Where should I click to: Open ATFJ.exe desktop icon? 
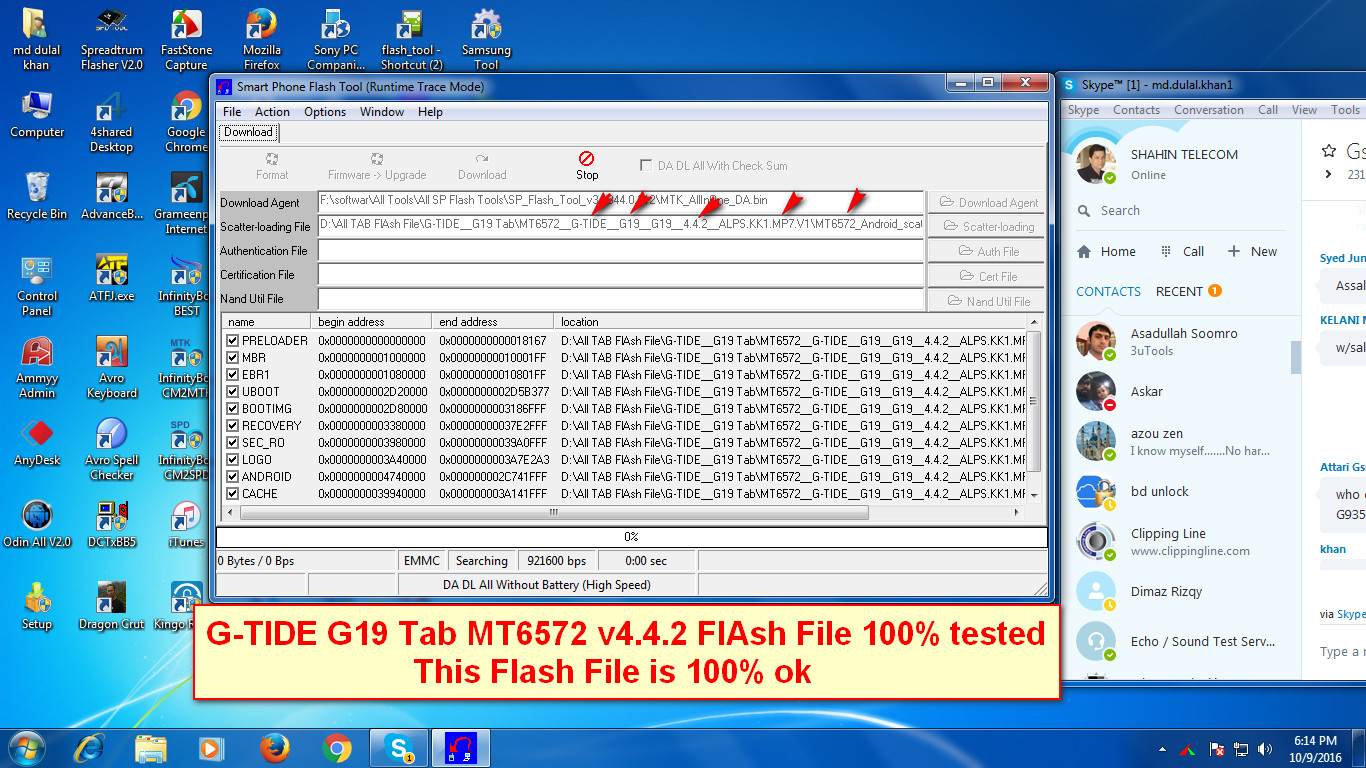click(x=112, y=278)
